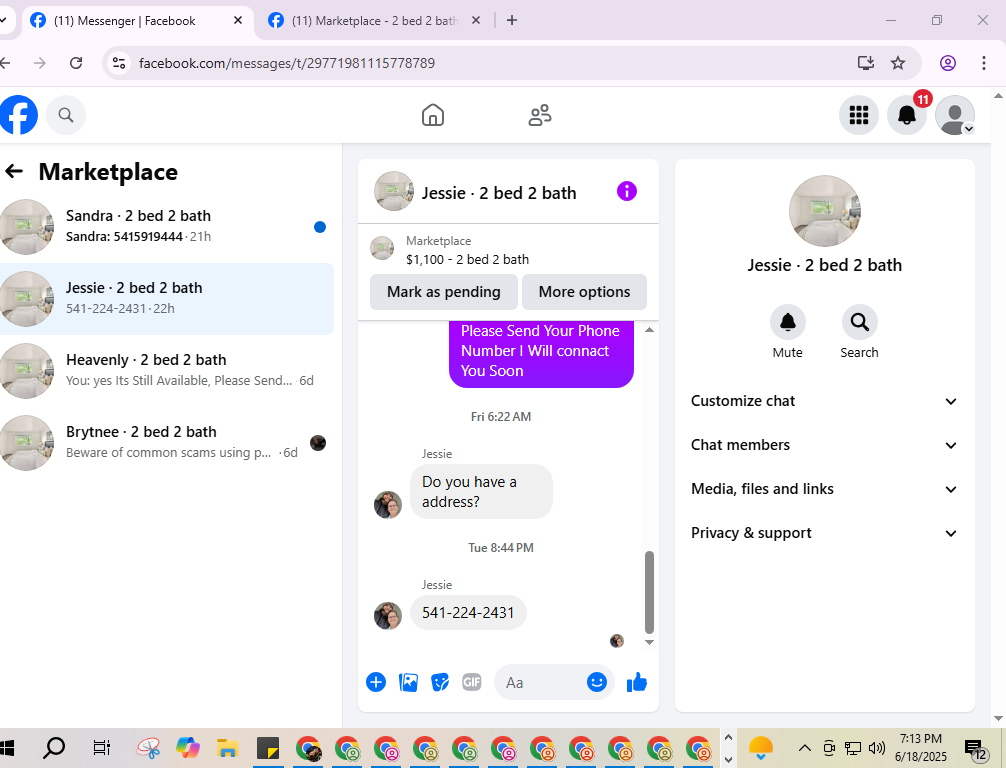
Task: Click back arrow next to Marketplace heading
Action: (14, 171)
